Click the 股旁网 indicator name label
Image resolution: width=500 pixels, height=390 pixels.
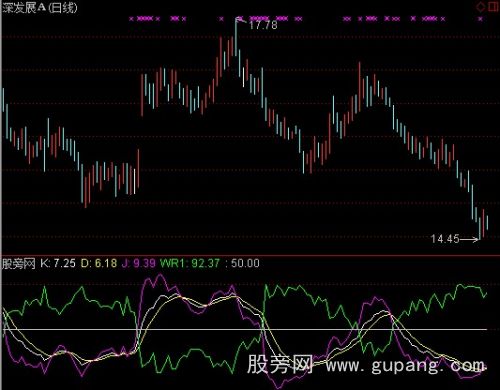pyautogui.click(x=19, y=264)
